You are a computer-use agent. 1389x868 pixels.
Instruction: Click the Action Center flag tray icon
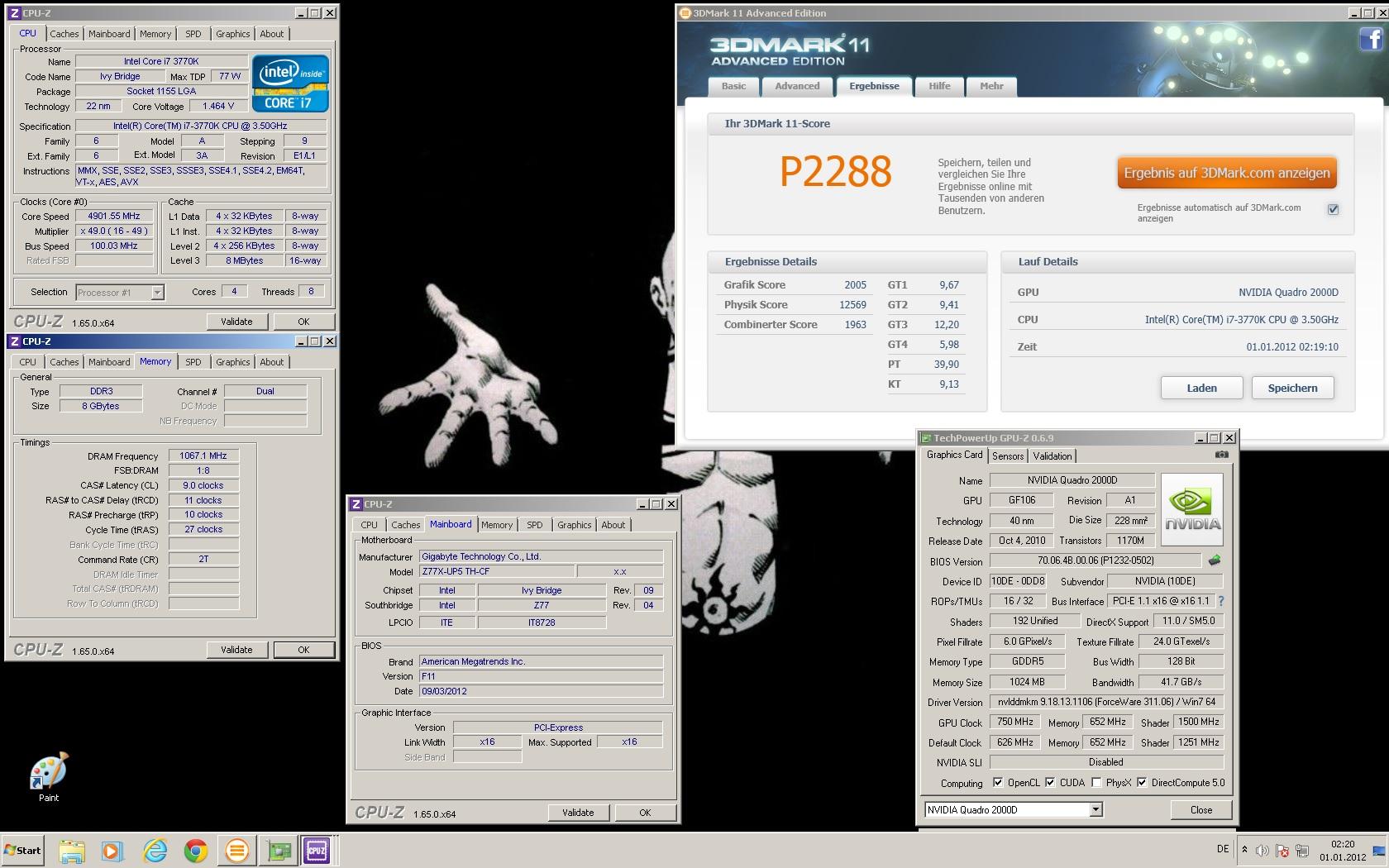(x=1282, y=851)
